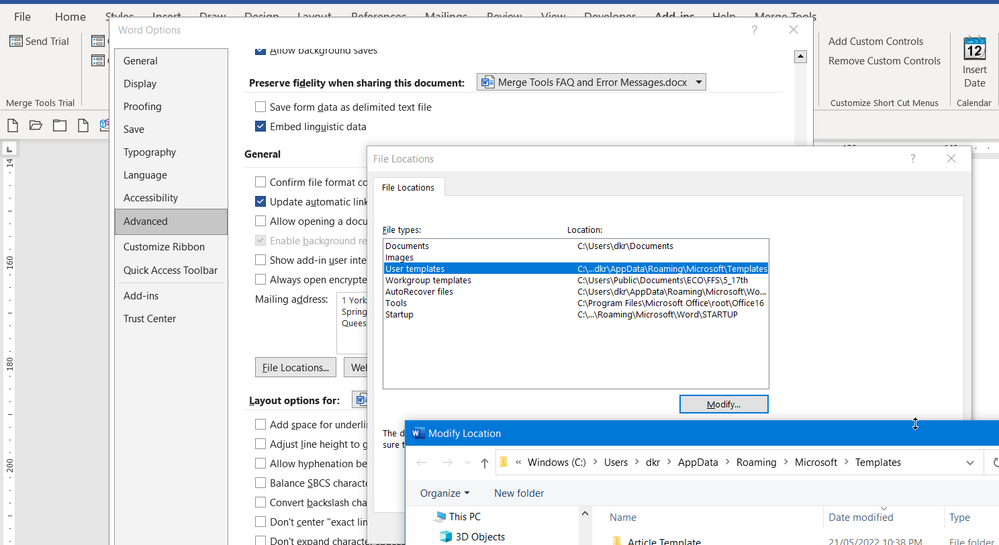
Task: Open the Customize Ribbon category
Action: tap(171, 247)
